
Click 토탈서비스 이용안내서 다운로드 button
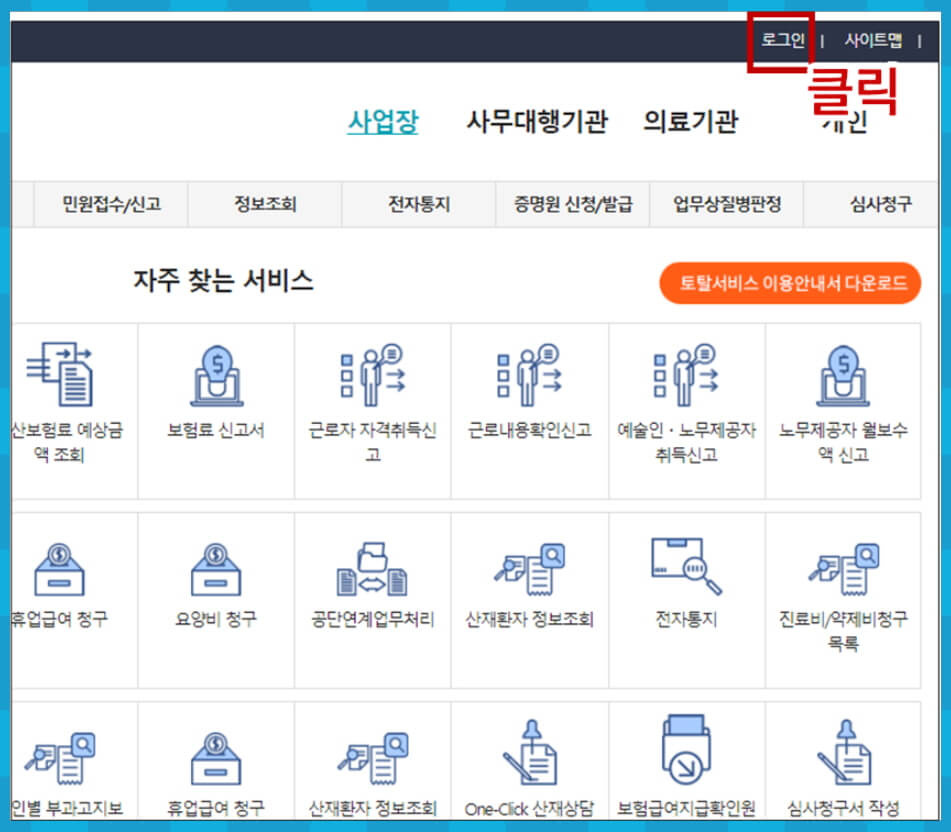click(x=790, y=283)
